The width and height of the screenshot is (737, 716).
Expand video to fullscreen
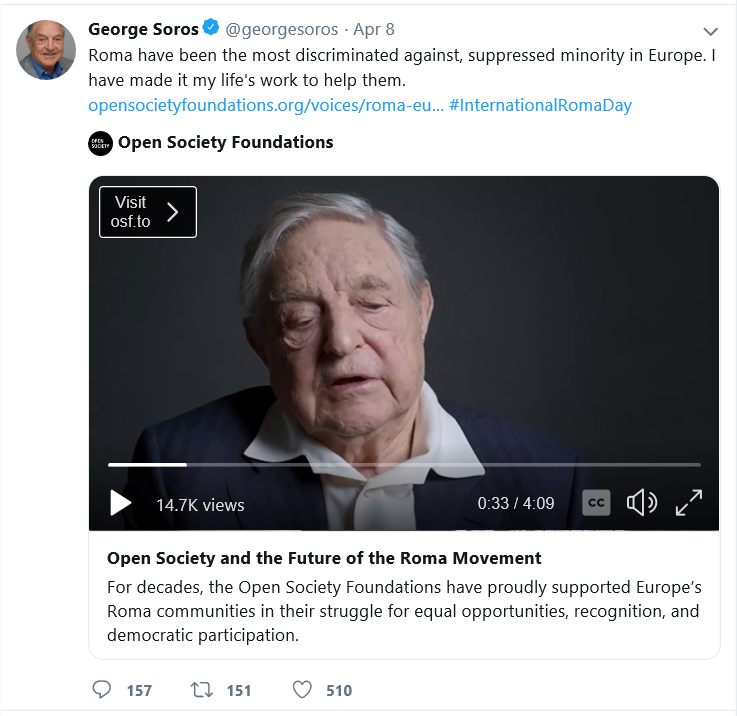pos(689,503)
